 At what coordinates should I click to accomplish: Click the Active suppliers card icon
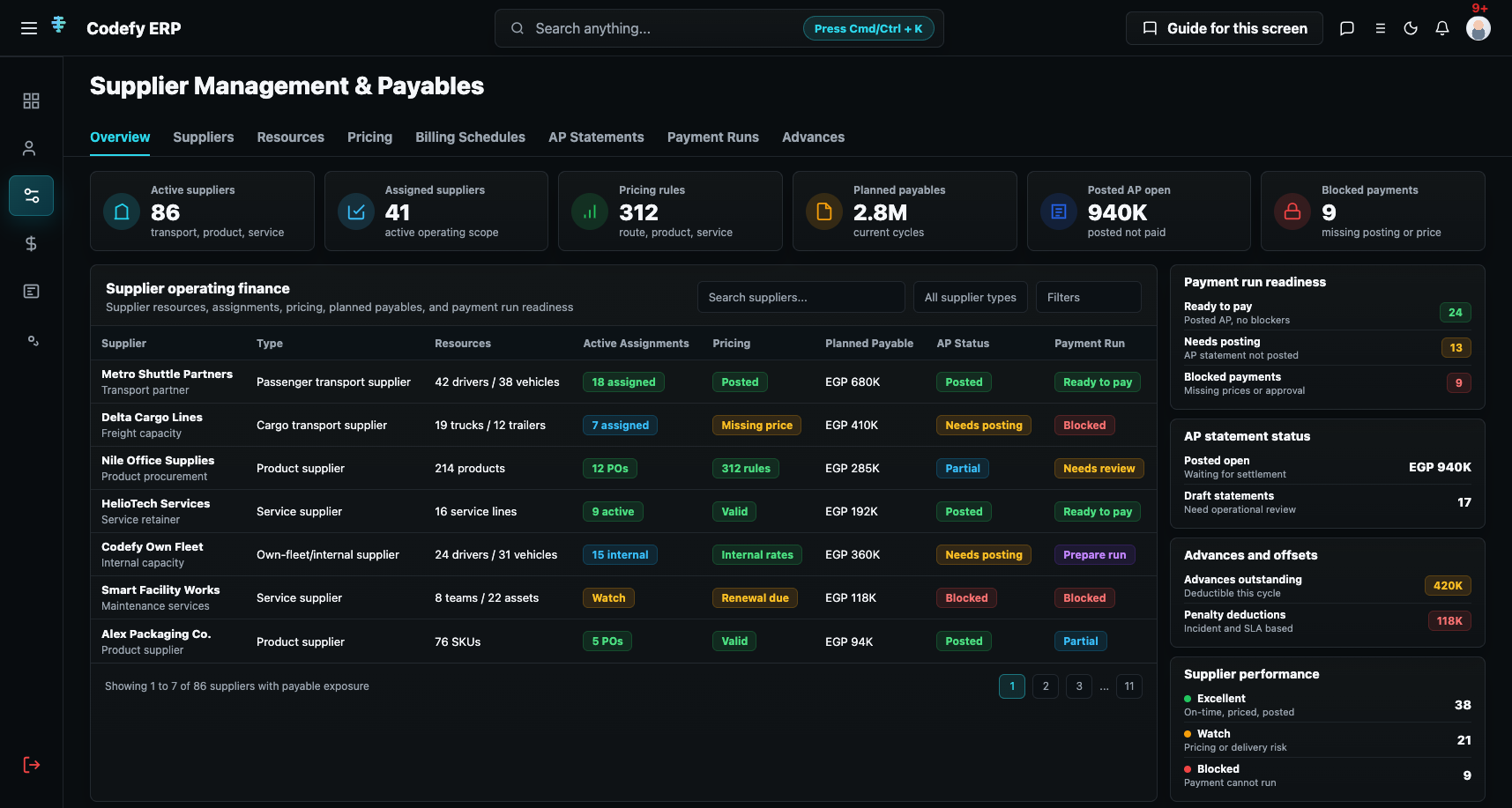point(122,211)
